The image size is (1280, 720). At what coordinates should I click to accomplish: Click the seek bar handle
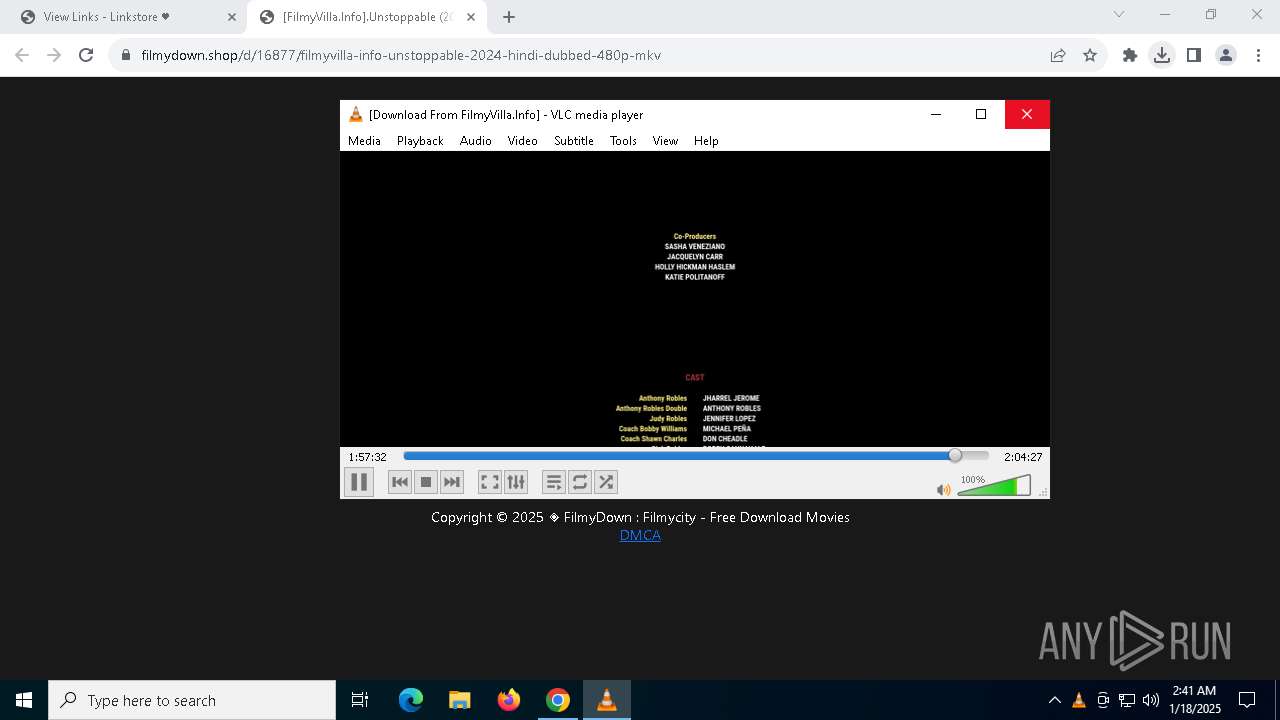pyautogui.click(x=955, y=456)
